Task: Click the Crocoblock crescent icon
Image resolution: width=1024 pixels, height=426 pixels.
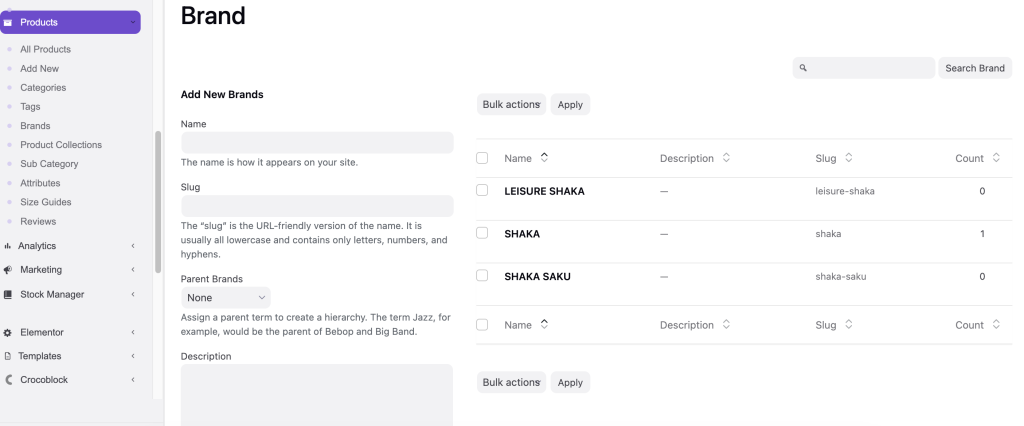Action: [x=8, y=380]
